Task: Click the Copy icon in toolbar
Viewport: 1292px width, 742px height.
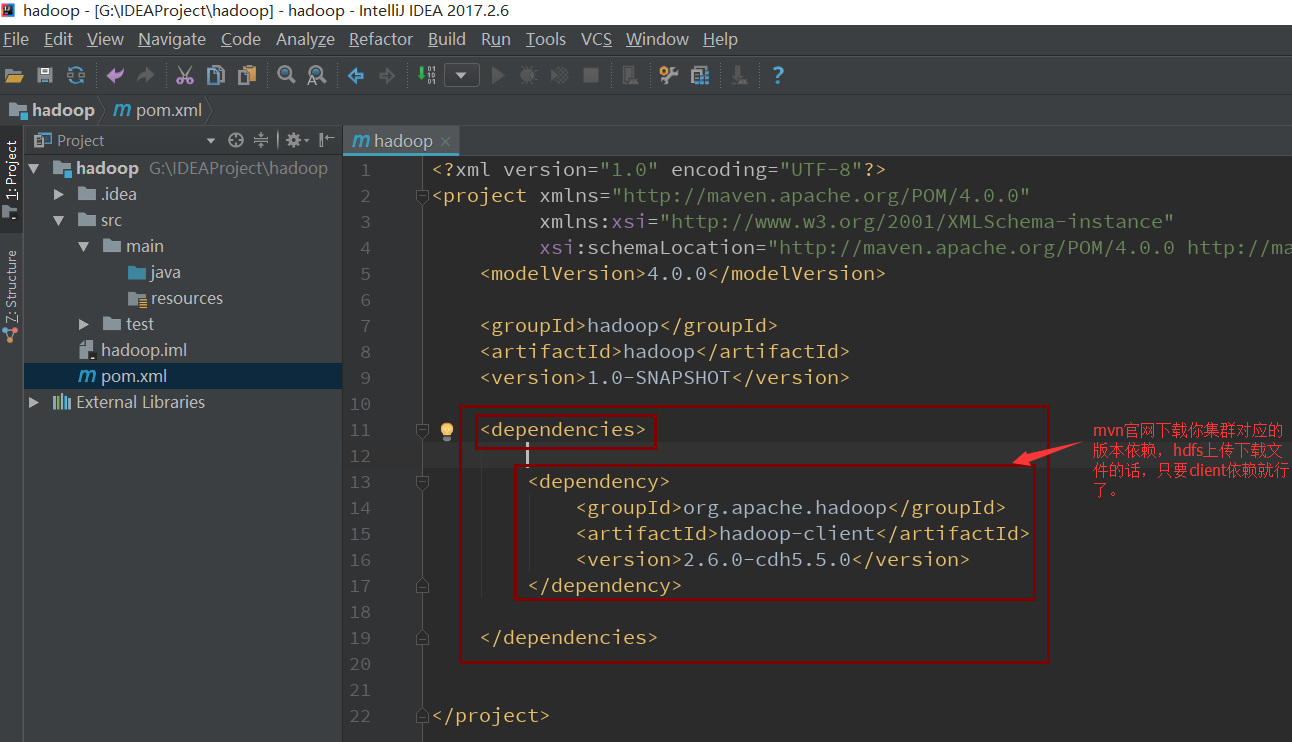Action: (216, 75)
